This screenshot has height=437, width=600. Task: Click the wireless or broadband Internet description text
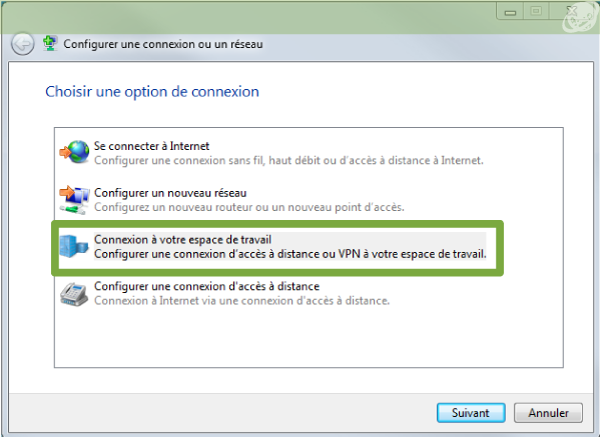[289, 160]
